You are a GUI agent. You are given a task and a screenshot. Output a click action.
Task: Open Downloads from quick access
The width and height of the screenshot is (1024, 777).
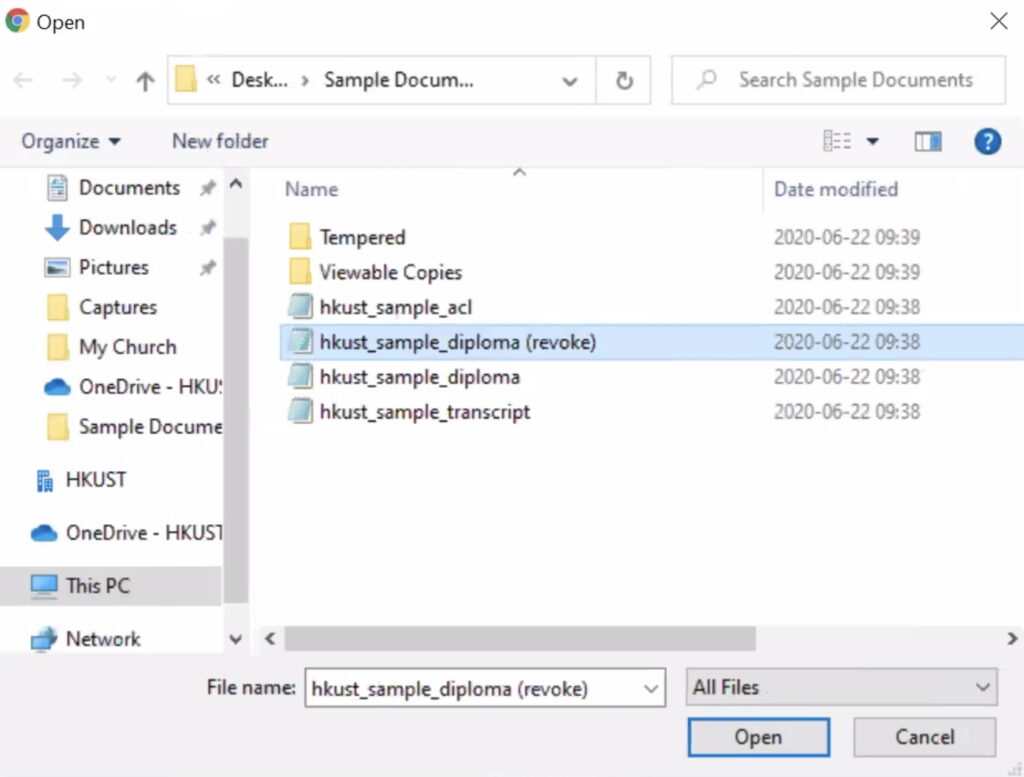point(127,228)
